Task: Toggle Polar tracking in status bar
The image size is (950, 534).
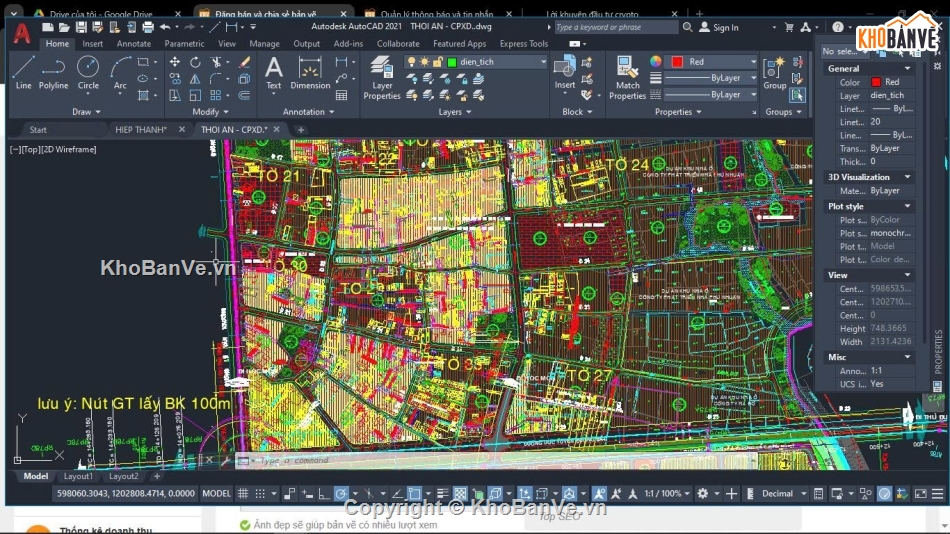Action: tap(341, 493)
